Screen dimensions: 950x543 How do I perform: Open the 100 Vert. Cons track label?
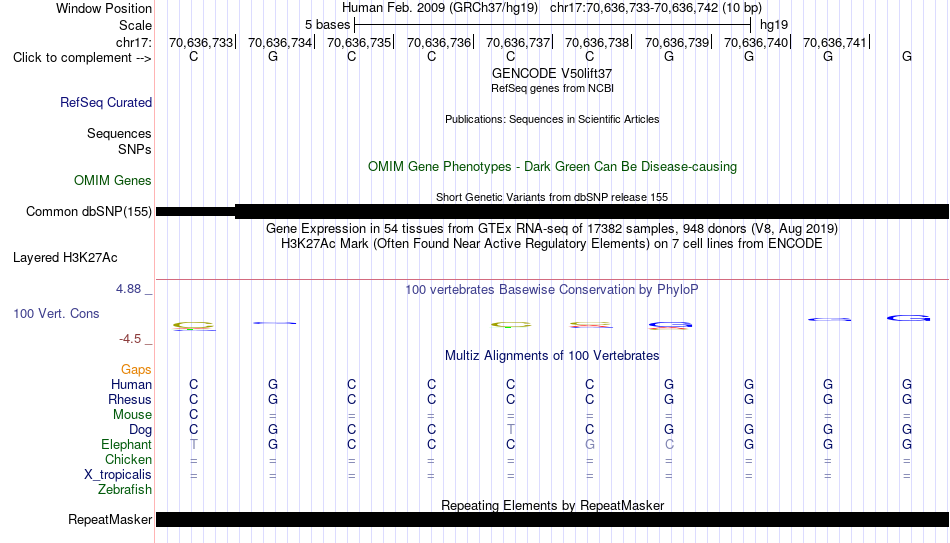56,313
